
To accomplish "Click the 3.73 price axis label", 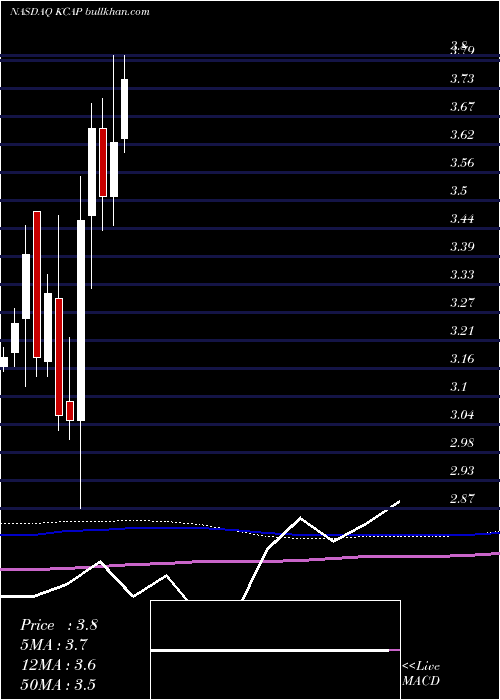I will 462,79.
